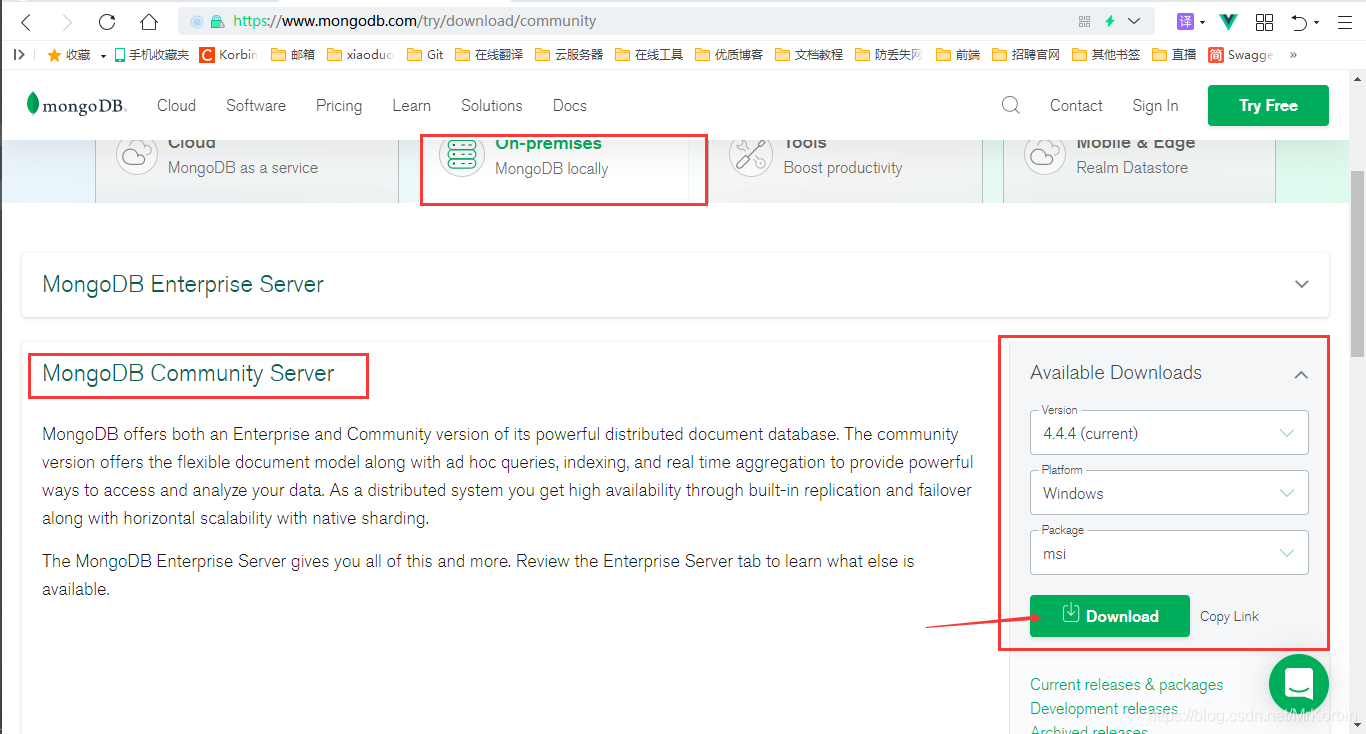Expand the undo closed tab dropdown arrow
Screen dimensions: 1366x734
click(1316, 22)
